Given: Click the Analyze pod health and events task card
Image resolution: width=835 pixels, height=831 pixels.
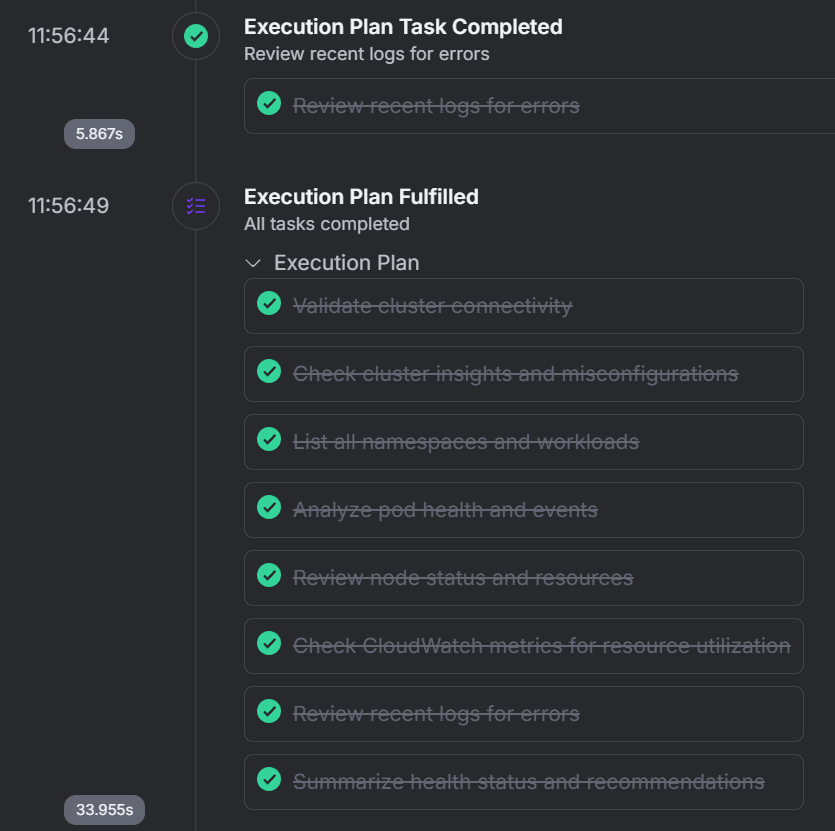Looking at the screenshot, I should 524,509.
